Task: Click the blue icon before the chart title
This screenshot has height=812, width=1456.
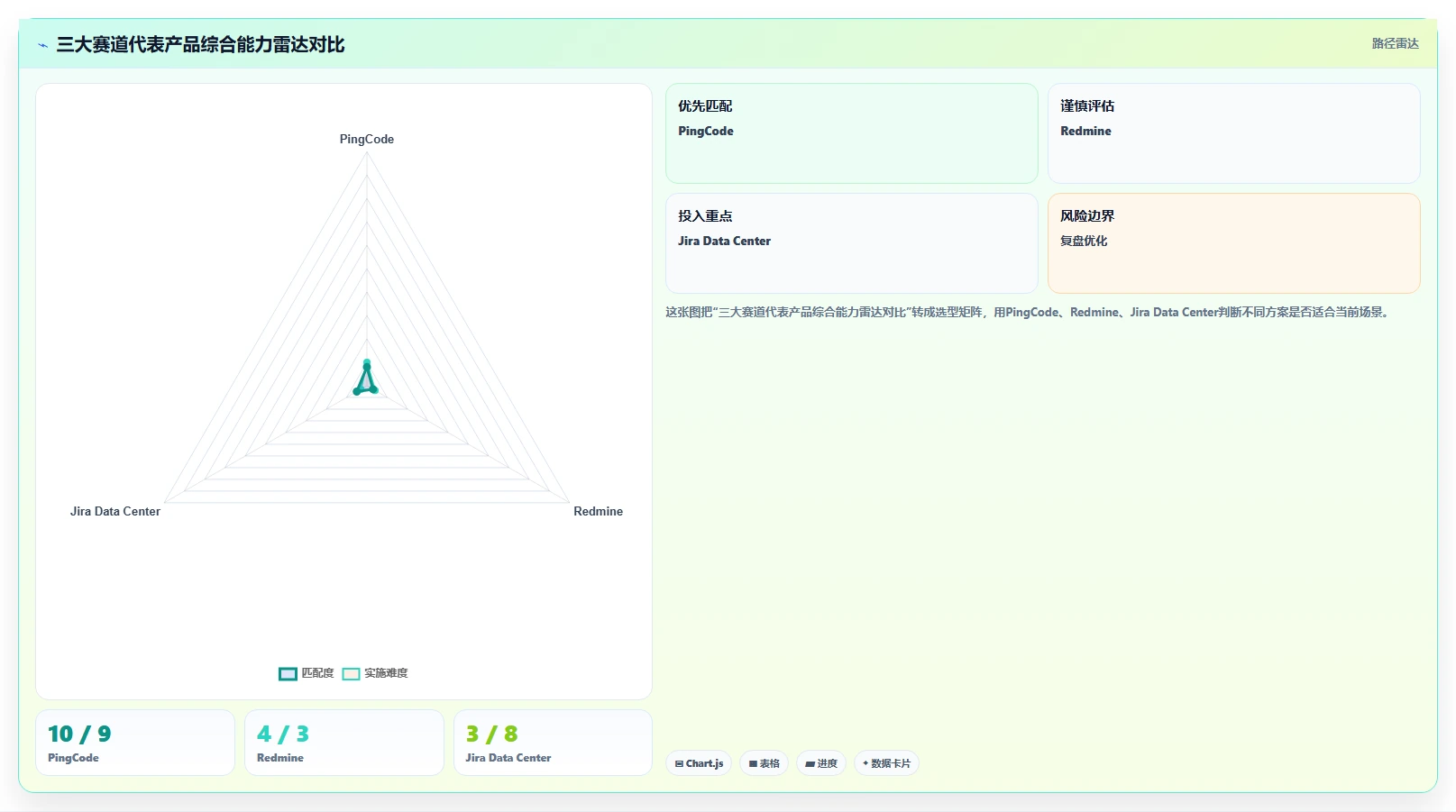Action: coord(42,45)
